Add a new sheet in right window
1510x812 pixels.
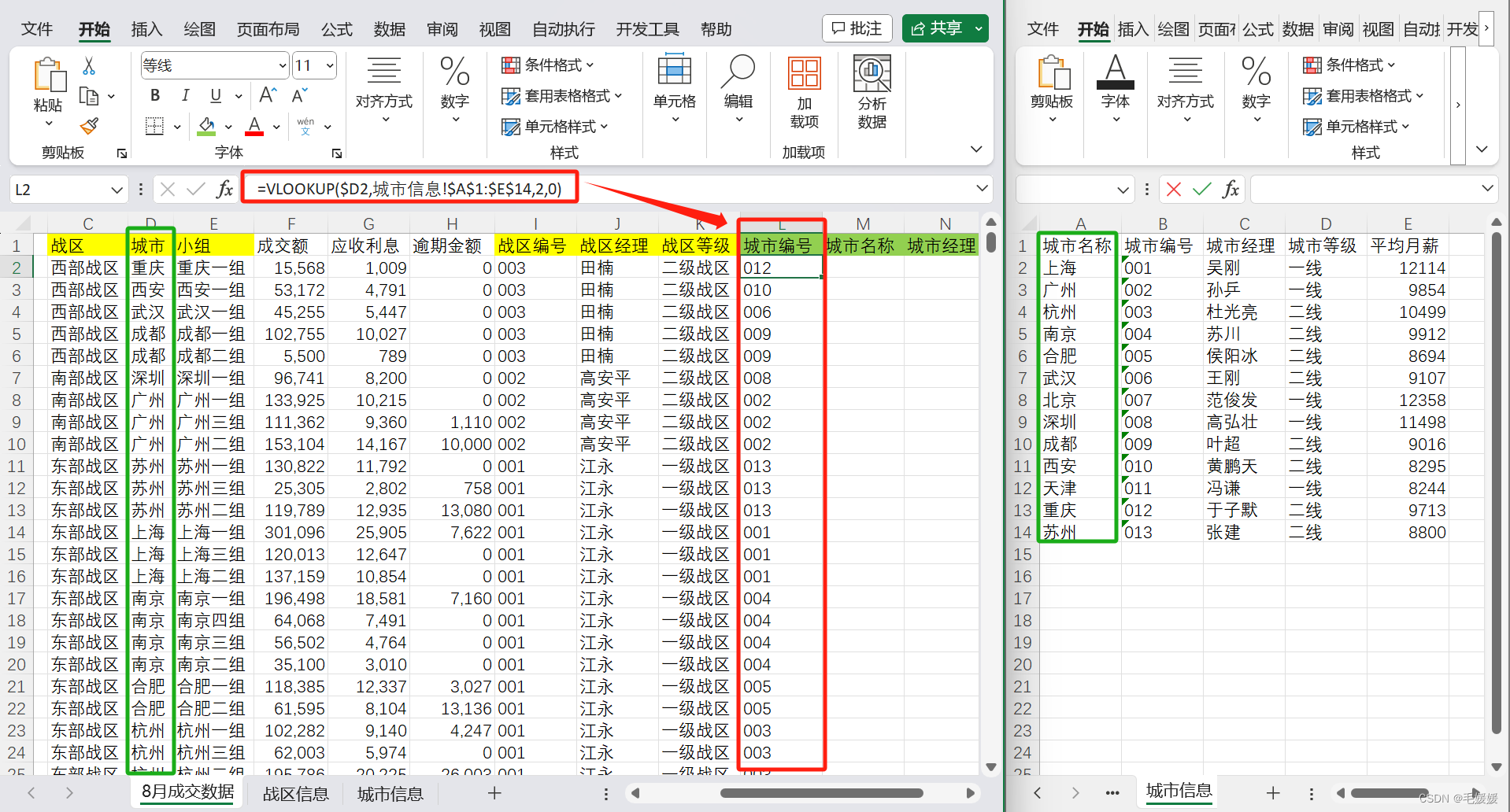1273,793
